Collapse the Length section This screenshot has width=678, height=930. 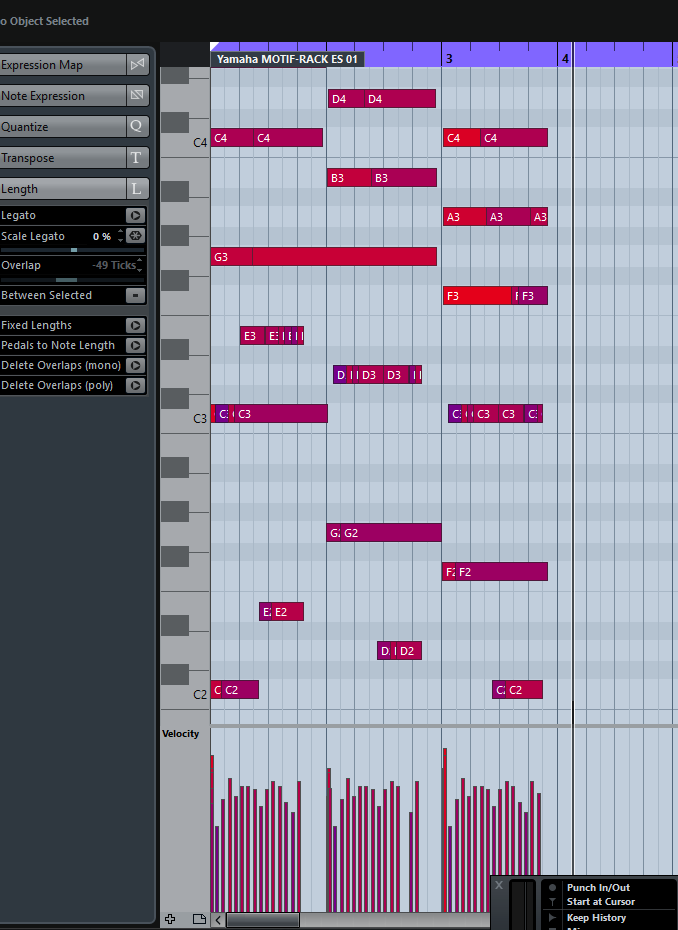click(x=63, y=189)
